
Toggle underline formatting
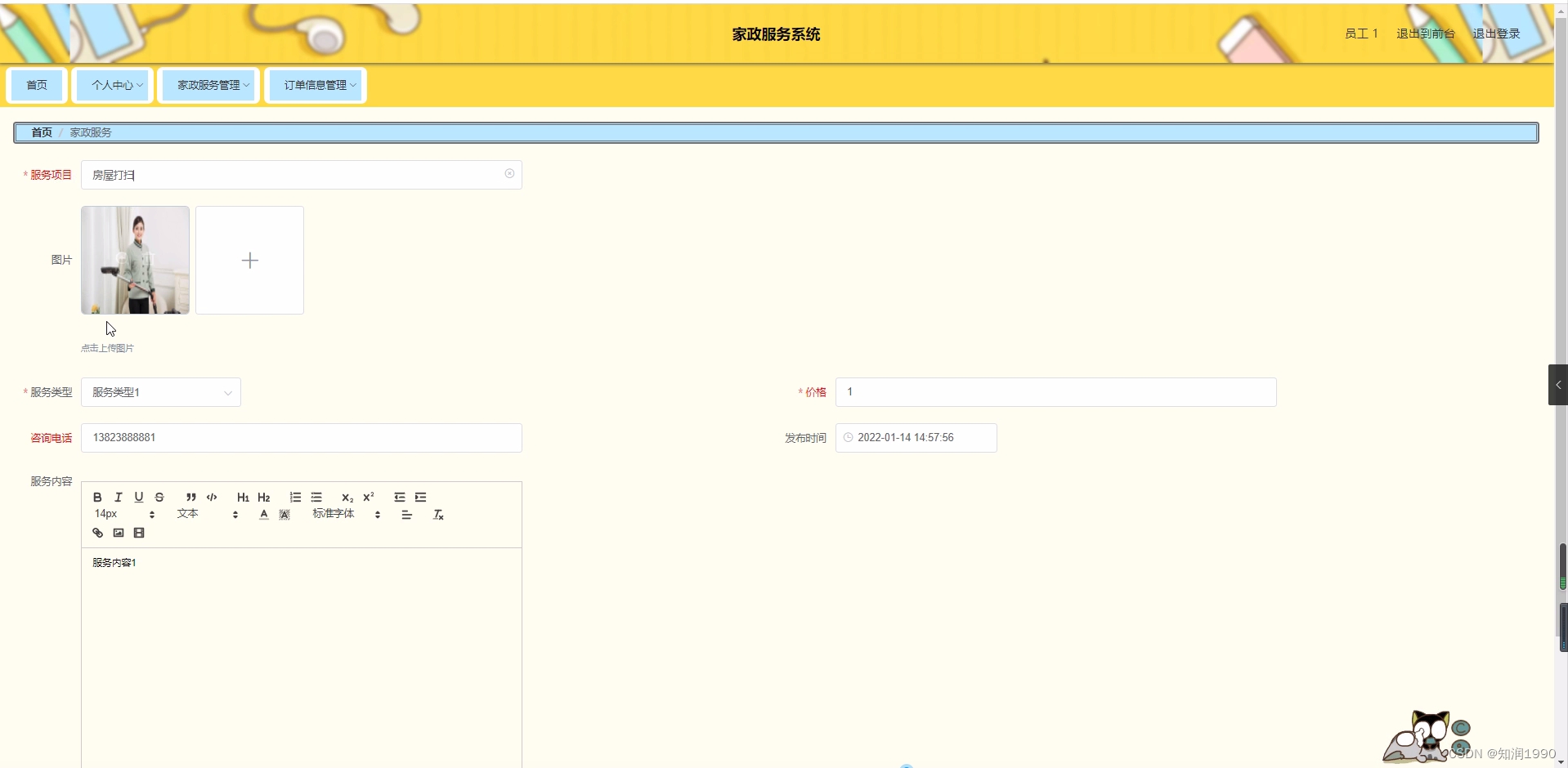(x=138, y=497)
